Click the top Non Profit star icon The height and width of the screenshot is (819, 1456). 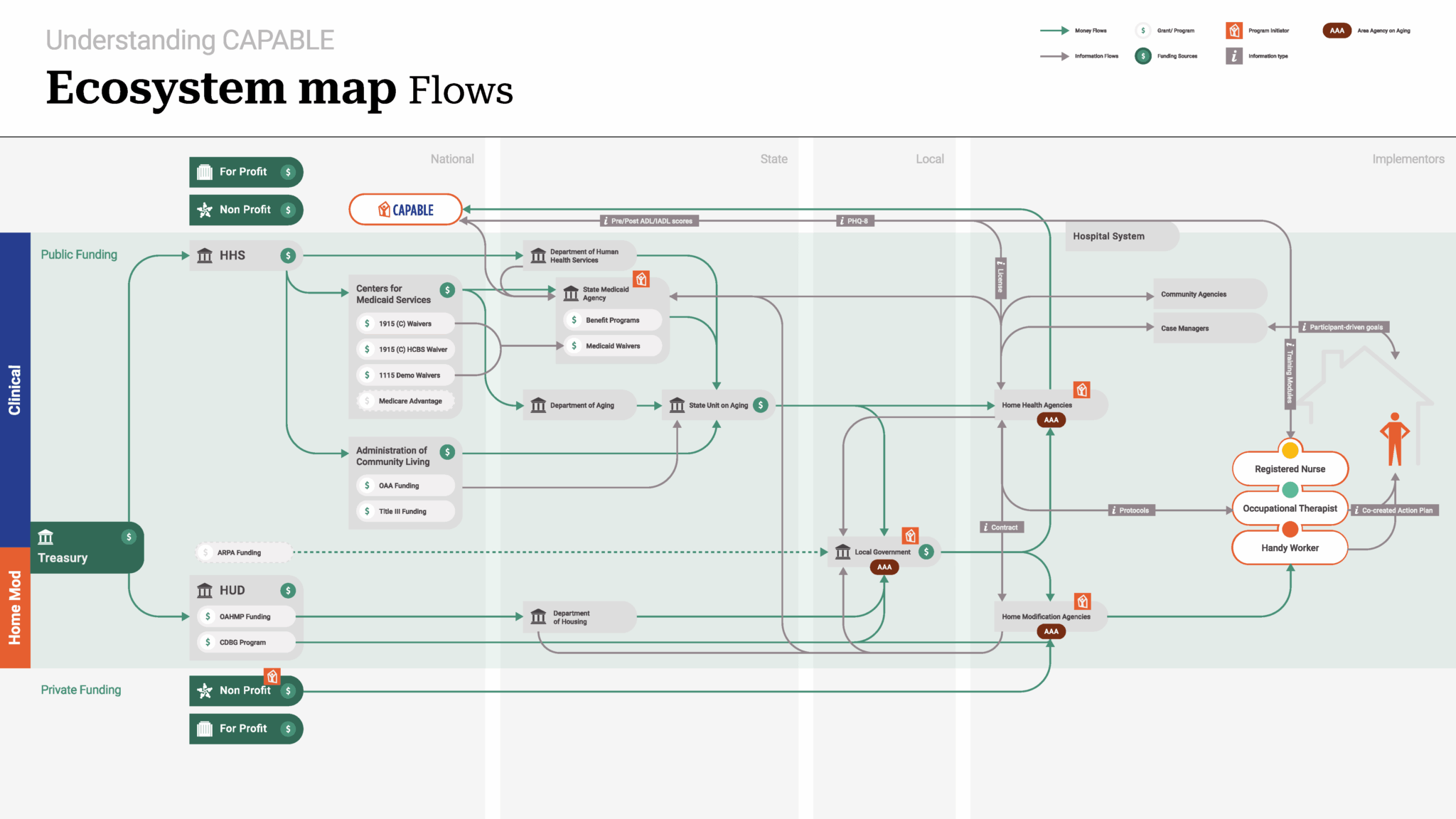click(x=205, y=210)
